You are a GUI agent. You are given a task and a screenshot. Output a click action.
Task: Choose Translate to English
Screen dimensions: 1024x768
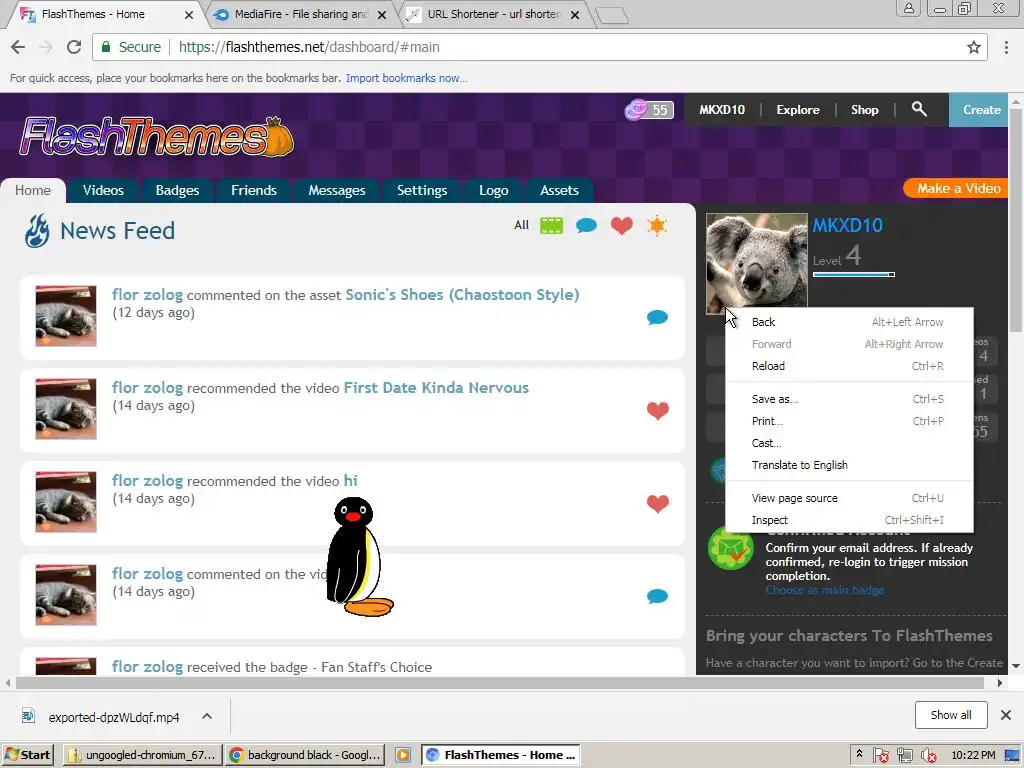(x=848, y=465)
